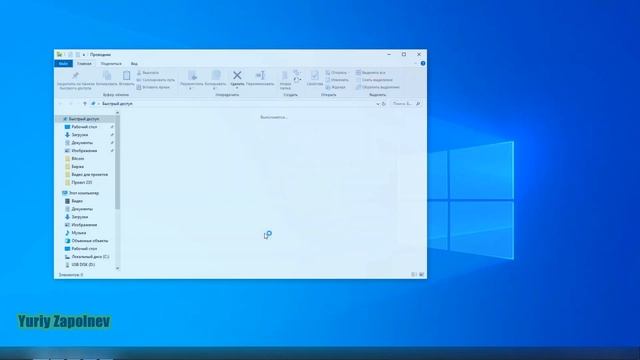Open the New item dropdown icon
Viewport: 640px width, 360px height.
point(297,73)
